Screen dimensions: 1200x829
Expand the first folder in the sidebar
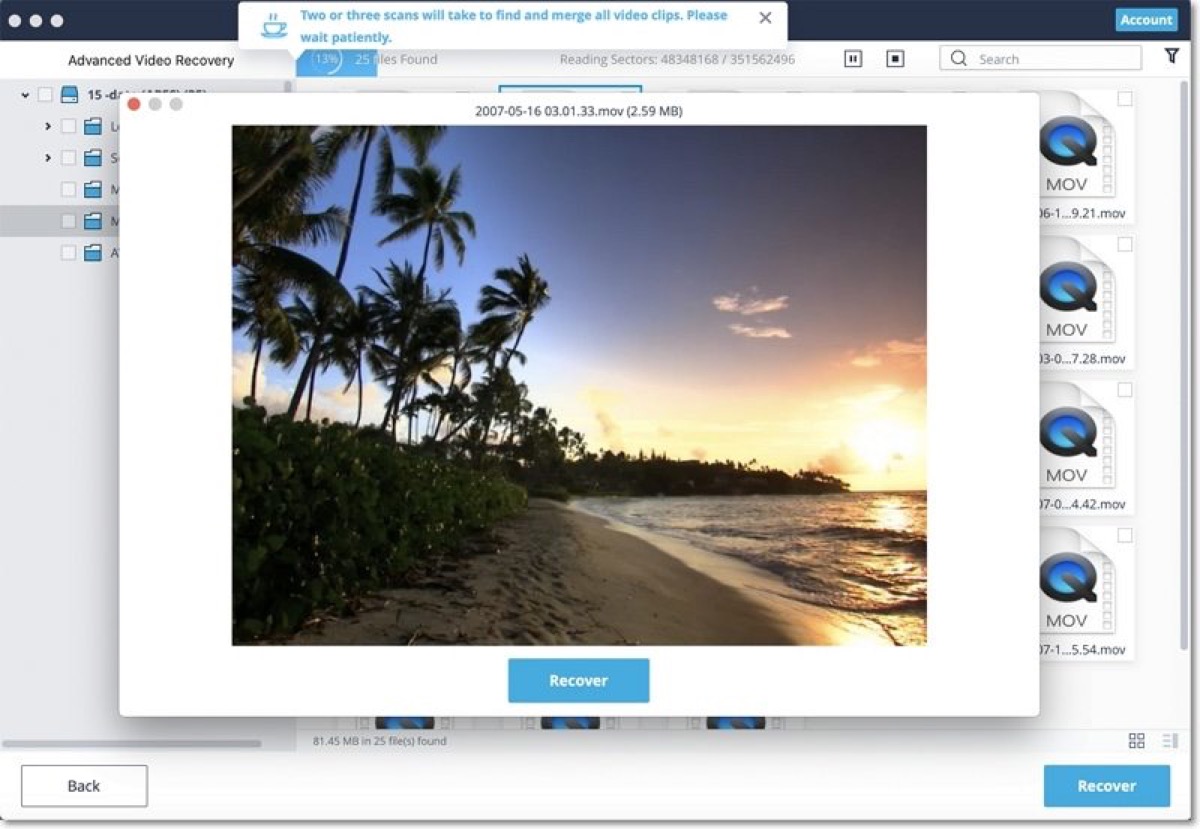[x=46, y=126]
